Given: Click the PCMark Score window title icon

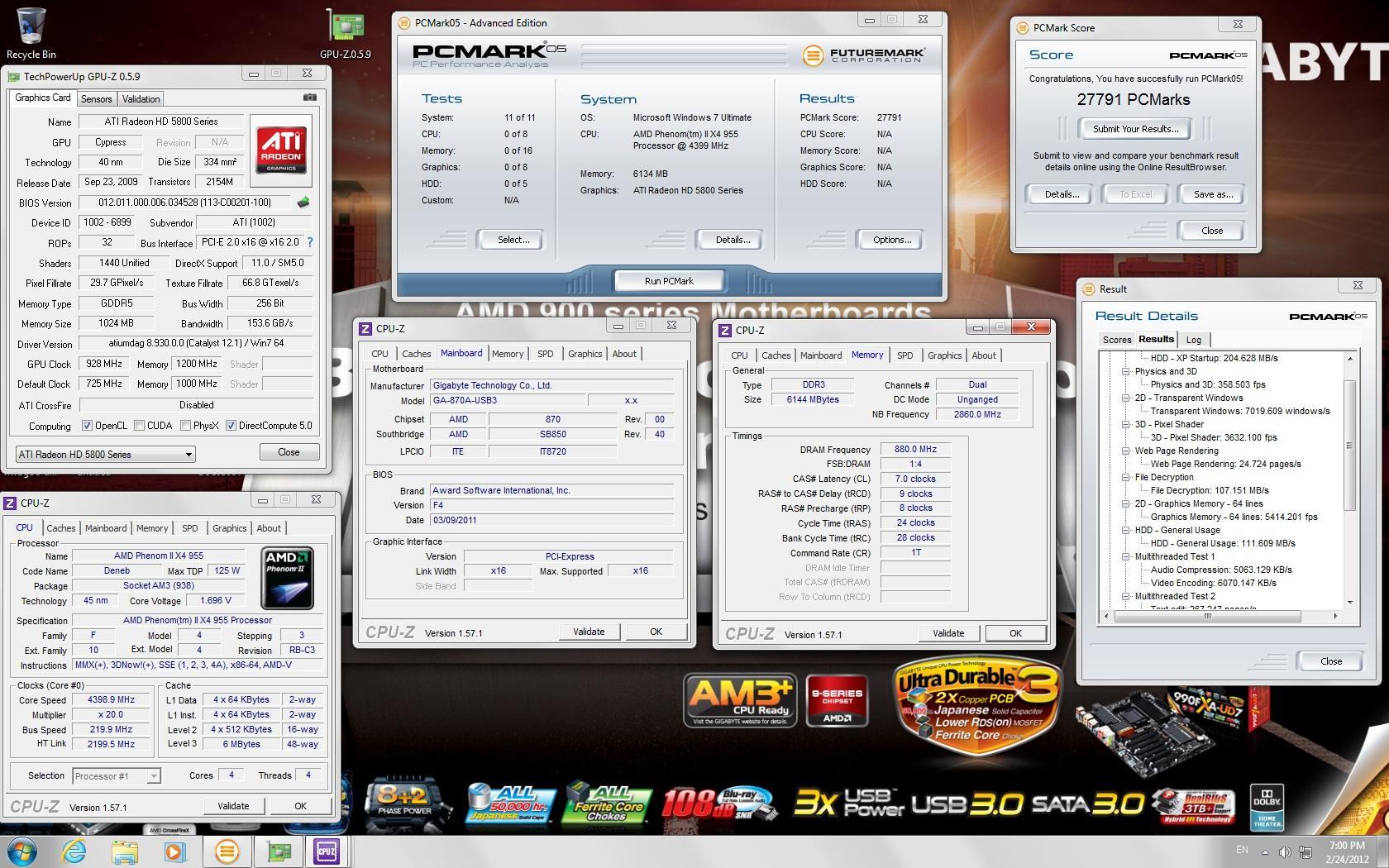Looking at the screenshot, I should [1023, 27].
